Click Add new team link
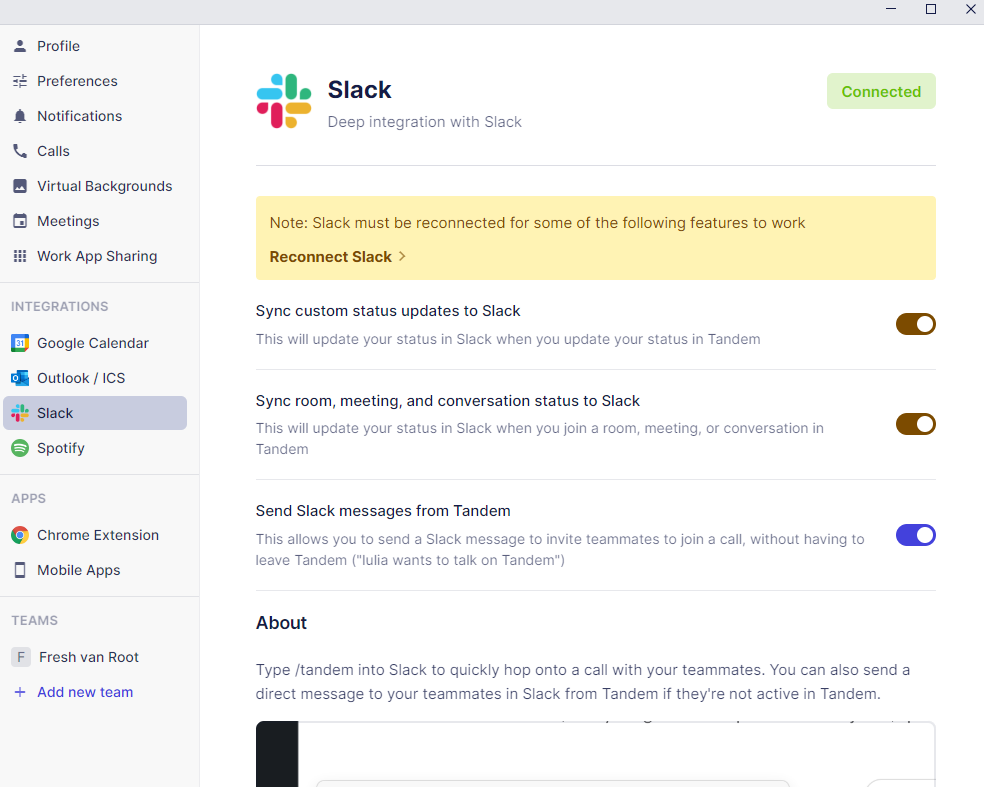This screenshot has width=984, height=787. point(85,692)
